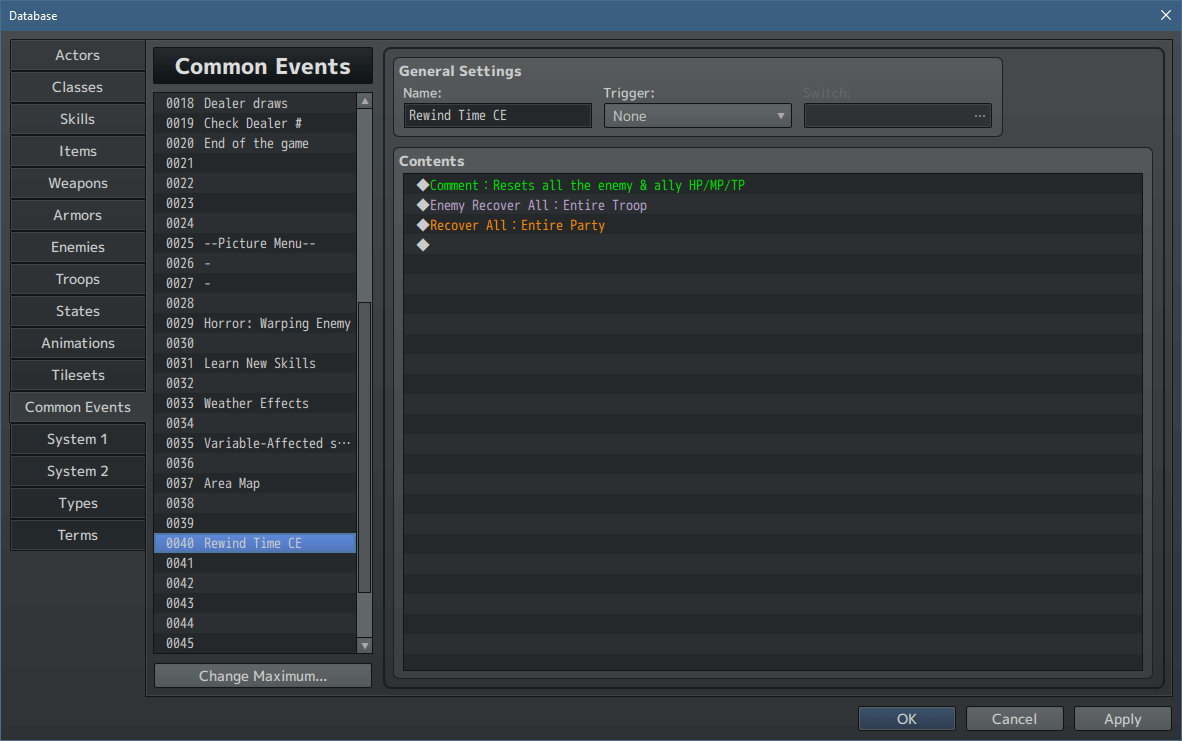Select the Comment command line
The height and width of the screenshot is (741, 1182).
[773, 185]
